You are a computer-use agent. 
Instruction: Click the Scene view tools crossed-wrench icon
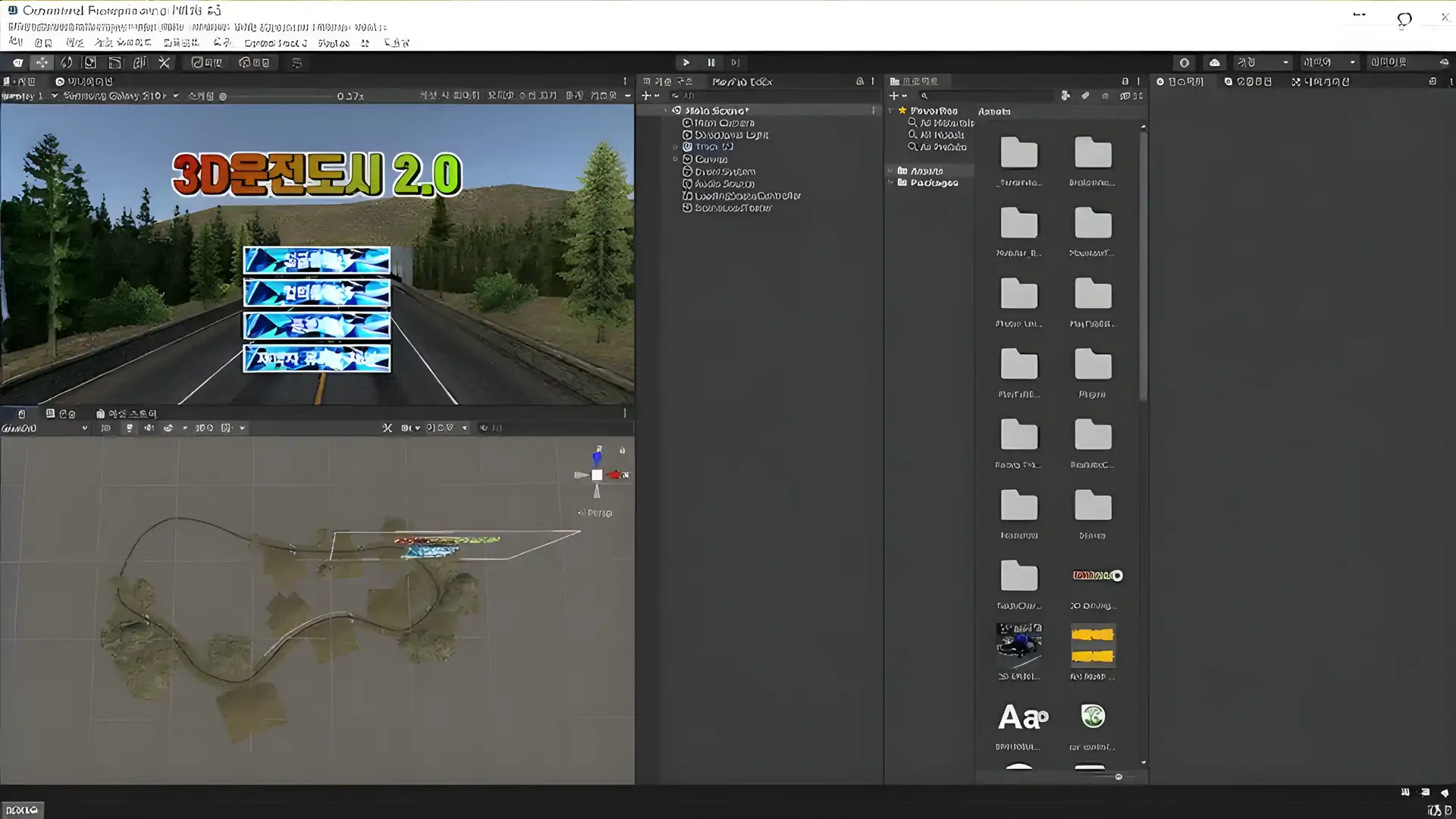(x=388, y=428)
